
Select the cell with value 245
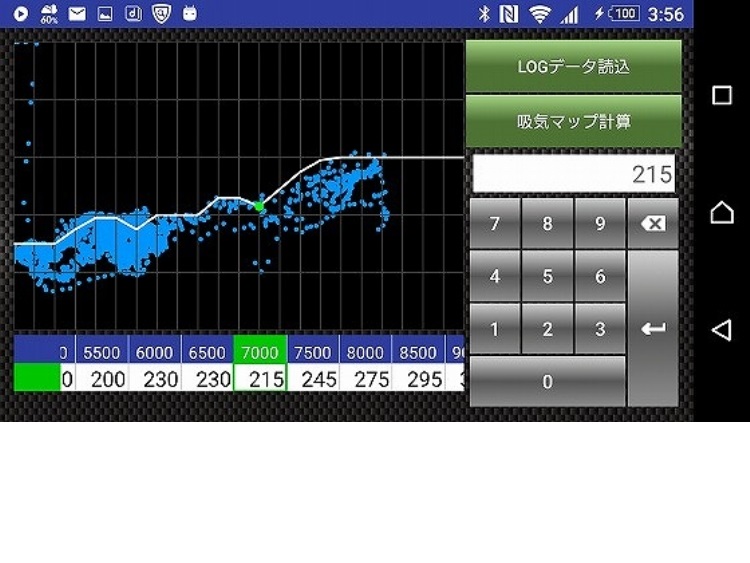[x=313, y=379]
